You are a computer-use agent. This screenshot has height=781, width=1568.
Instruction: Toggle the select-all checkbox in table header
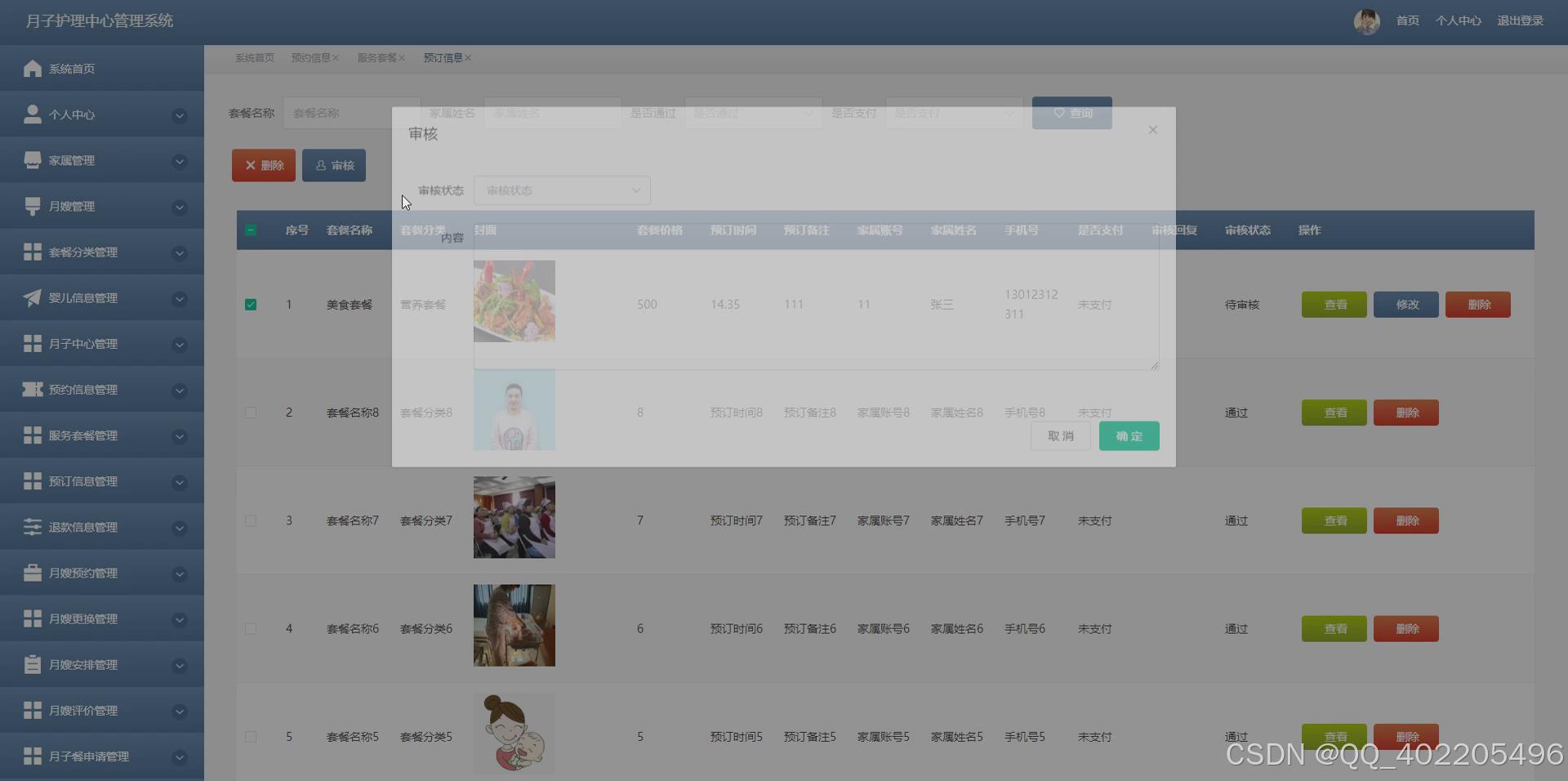[251, 230]
